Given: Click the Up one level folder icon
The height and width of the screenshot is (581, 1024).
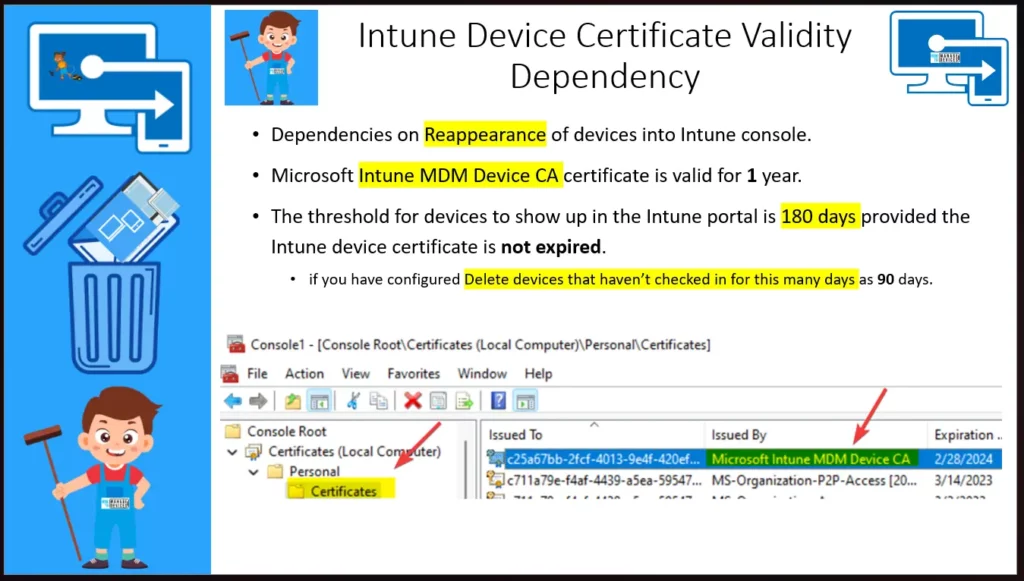Looking at the screenshot, I should coord(293,401).
